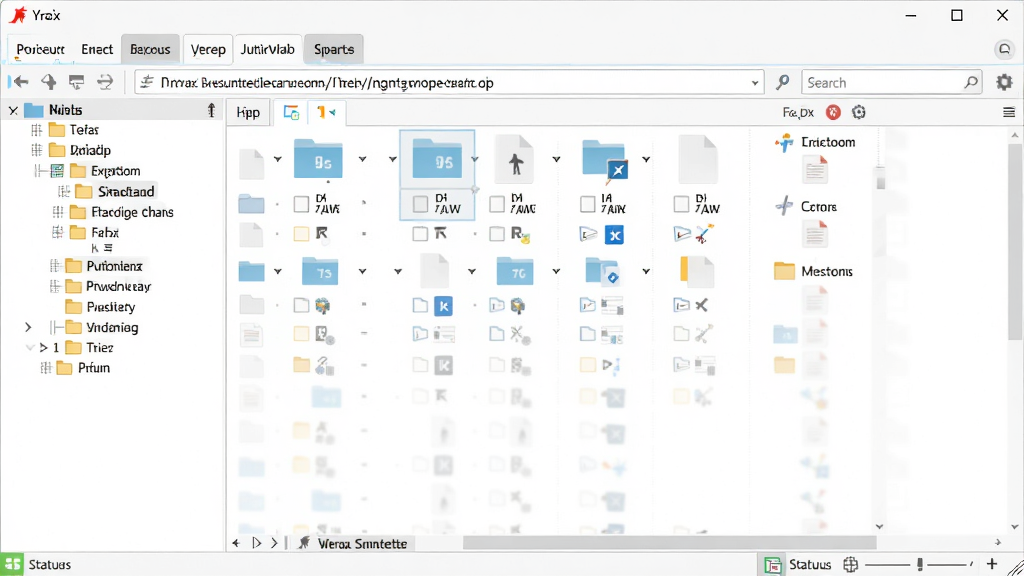Viewport: 1024px width, 576px height.
Task: Select the Hpp tab in the file panel
Action: [248, 112]
